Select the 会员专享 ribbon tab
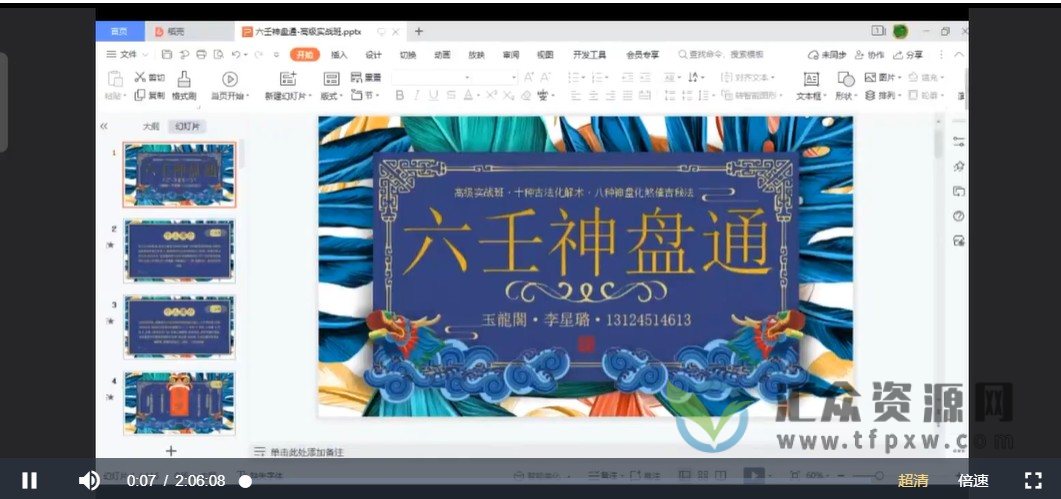This screenshot has height=499, width=1061. coord(643,55)
